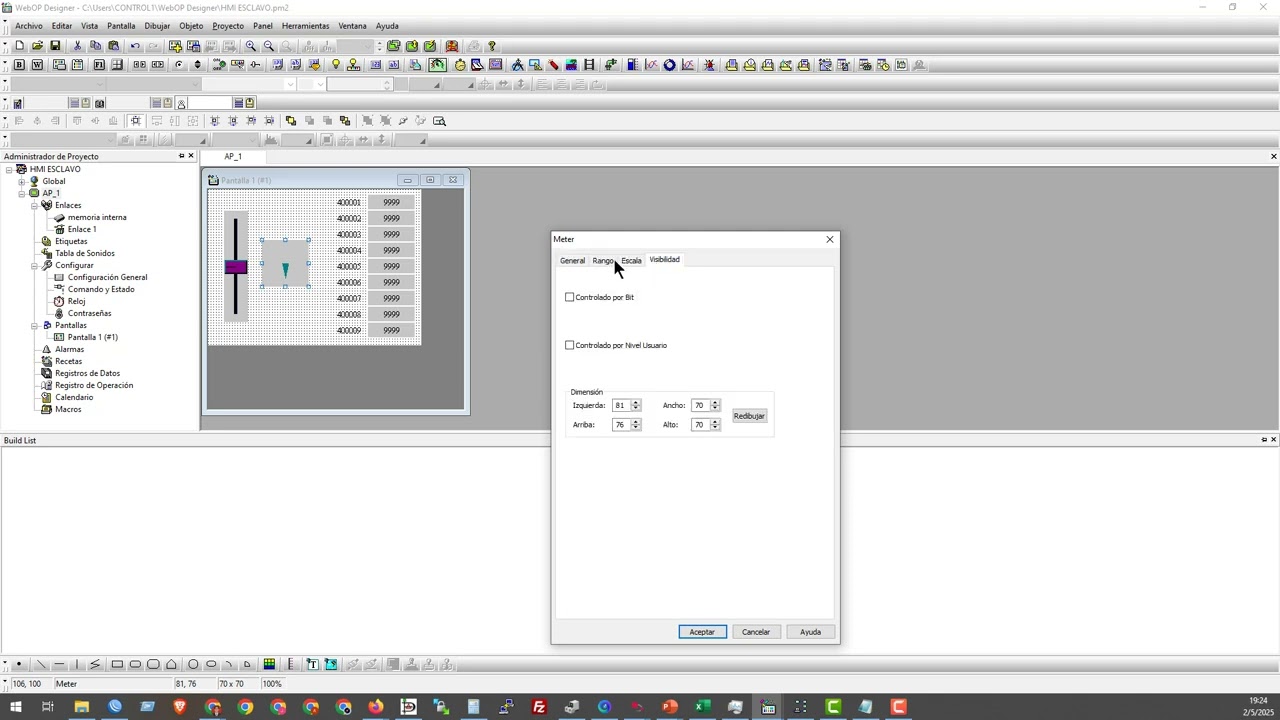The width and height of the screenshot is (1280, 720).
Task: Click the 9999 field beside 400001
Action: coord(391,202)
